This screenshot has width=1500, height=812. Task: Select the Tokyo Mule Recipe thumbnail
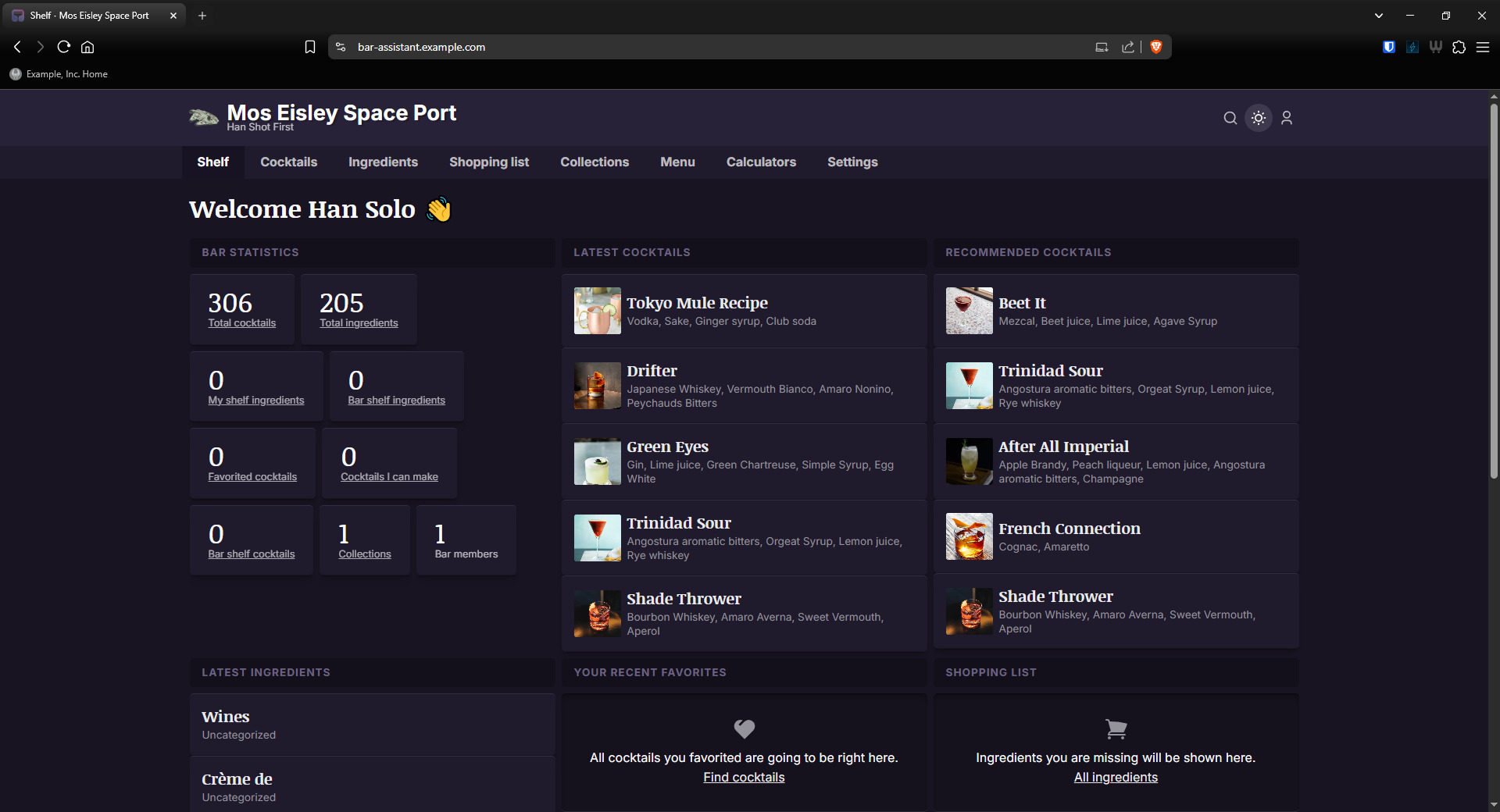(x=597, y=311)
